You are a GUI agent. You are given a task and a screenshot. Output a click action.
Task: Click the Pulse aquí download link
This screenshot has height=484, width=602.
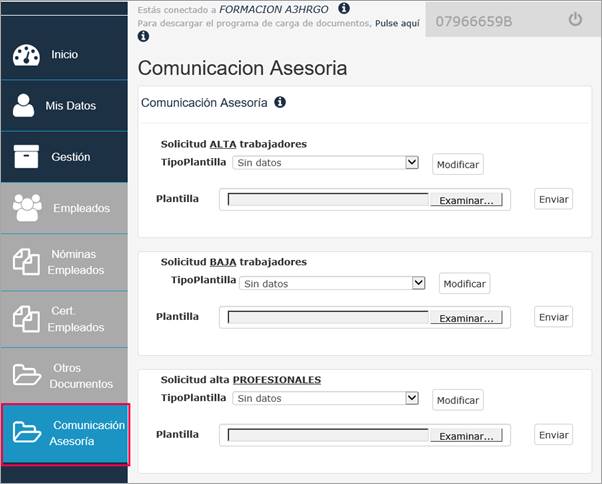[397, 23]
